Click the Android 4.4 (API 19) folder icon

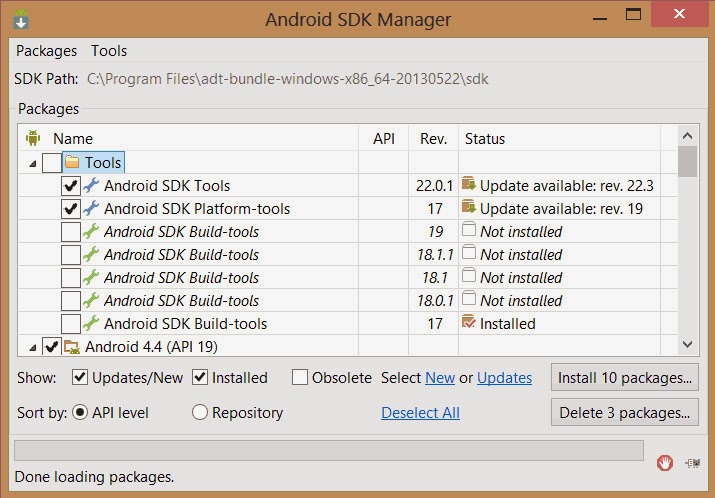pos(72,347)
